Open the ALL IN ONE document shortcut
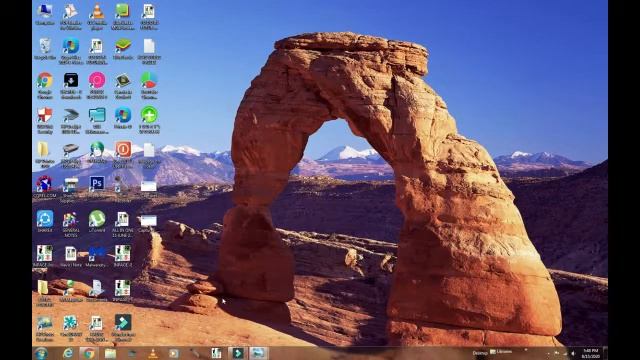 click(x=123, y=224)
